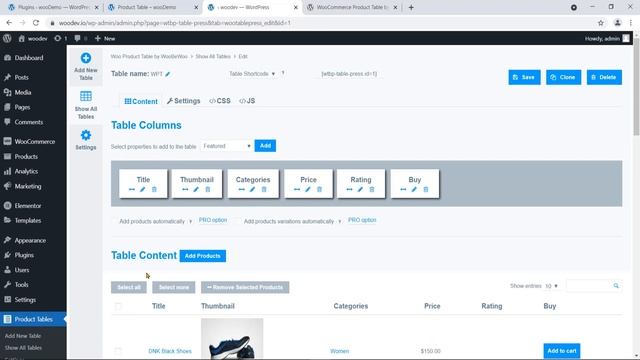Edit the Price column pencil icon
This screenshot has width=640, height=360.
point(308,189)
